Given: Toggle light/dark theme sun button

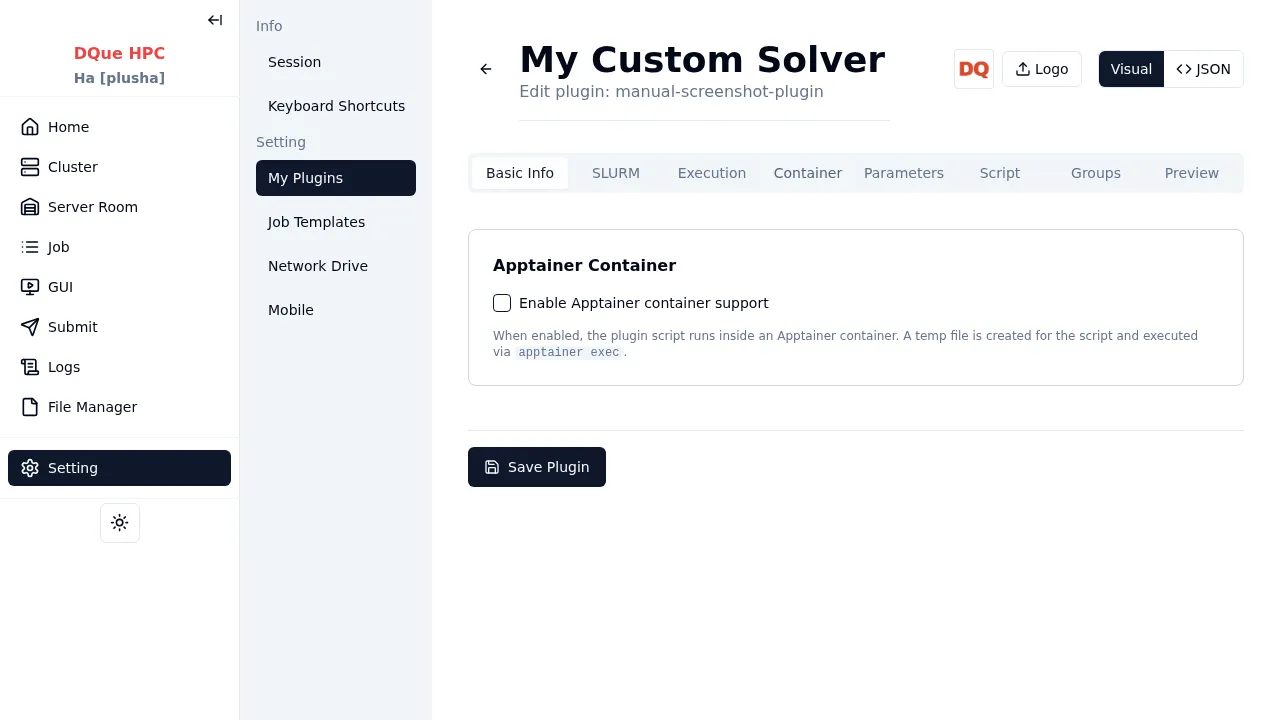Looking at the screenshot, I should [120, 523].
